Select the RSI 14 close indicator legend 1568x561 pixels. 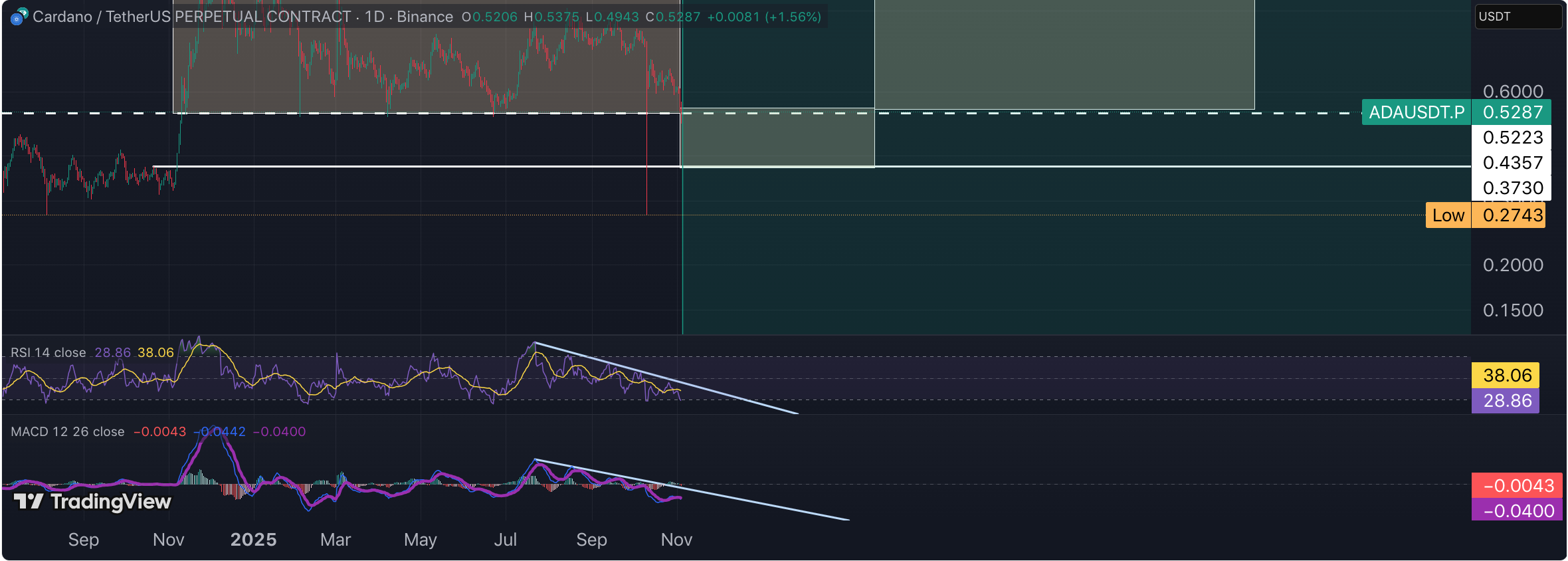point(48,352)
